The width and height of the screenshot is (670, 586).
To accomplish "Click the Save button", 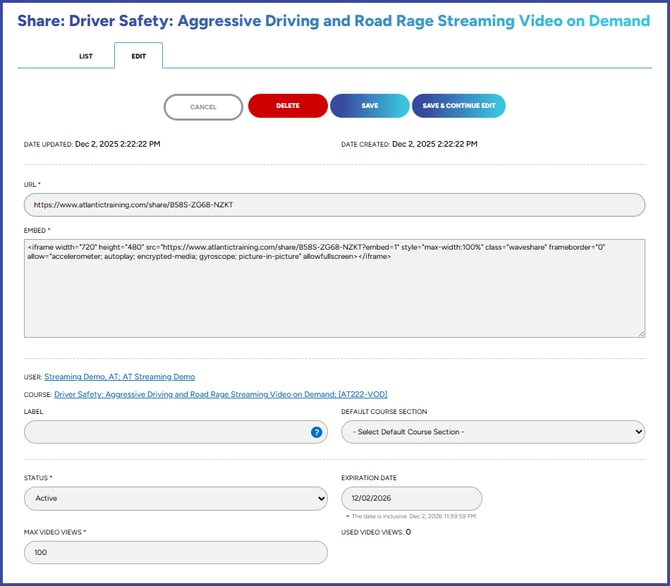I will pyautogui.click(x=369, y=106).
